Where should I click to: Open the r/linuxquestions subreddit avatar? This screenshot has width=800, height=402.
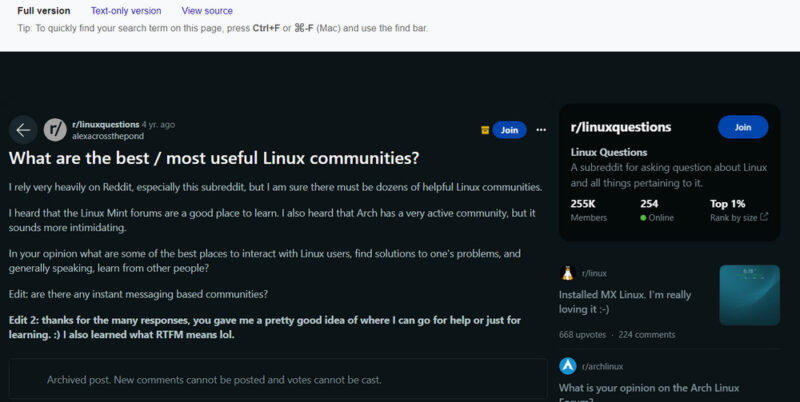click(55, 130)
